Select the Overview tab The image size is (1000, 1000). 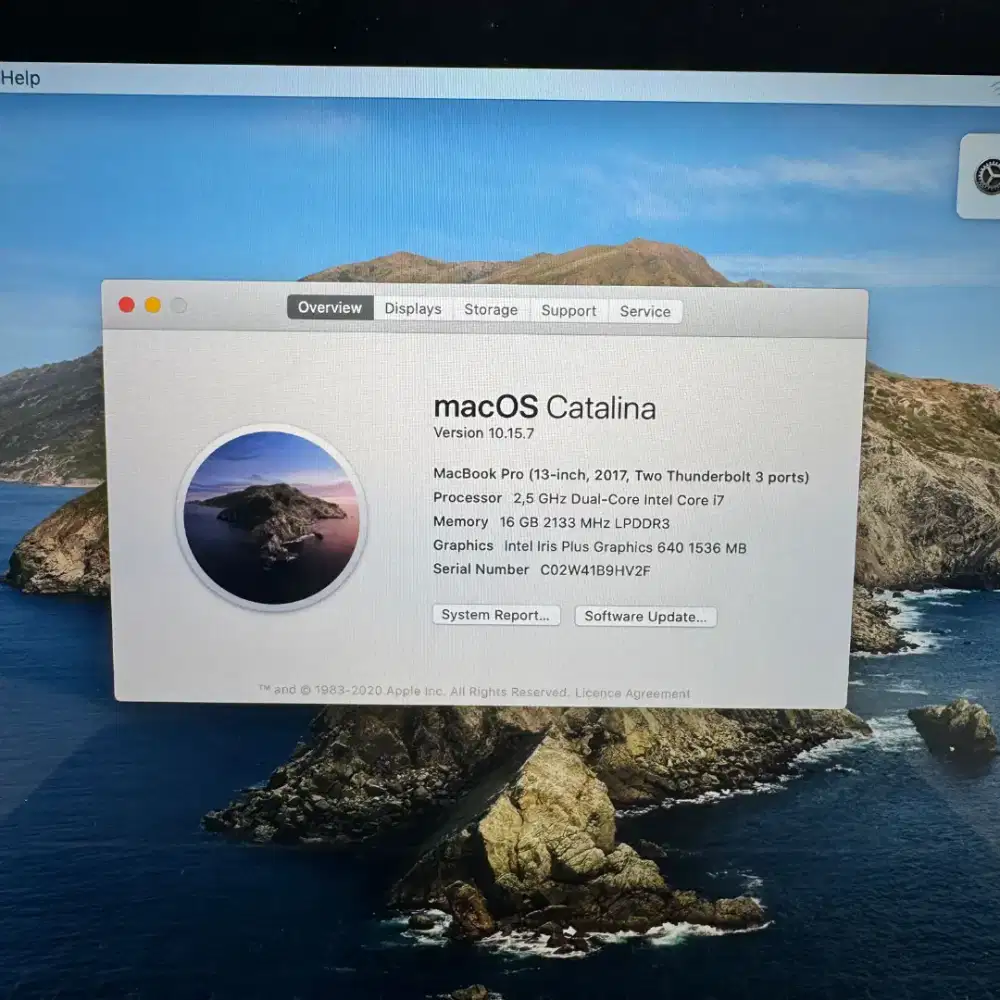tap(329, 308)
